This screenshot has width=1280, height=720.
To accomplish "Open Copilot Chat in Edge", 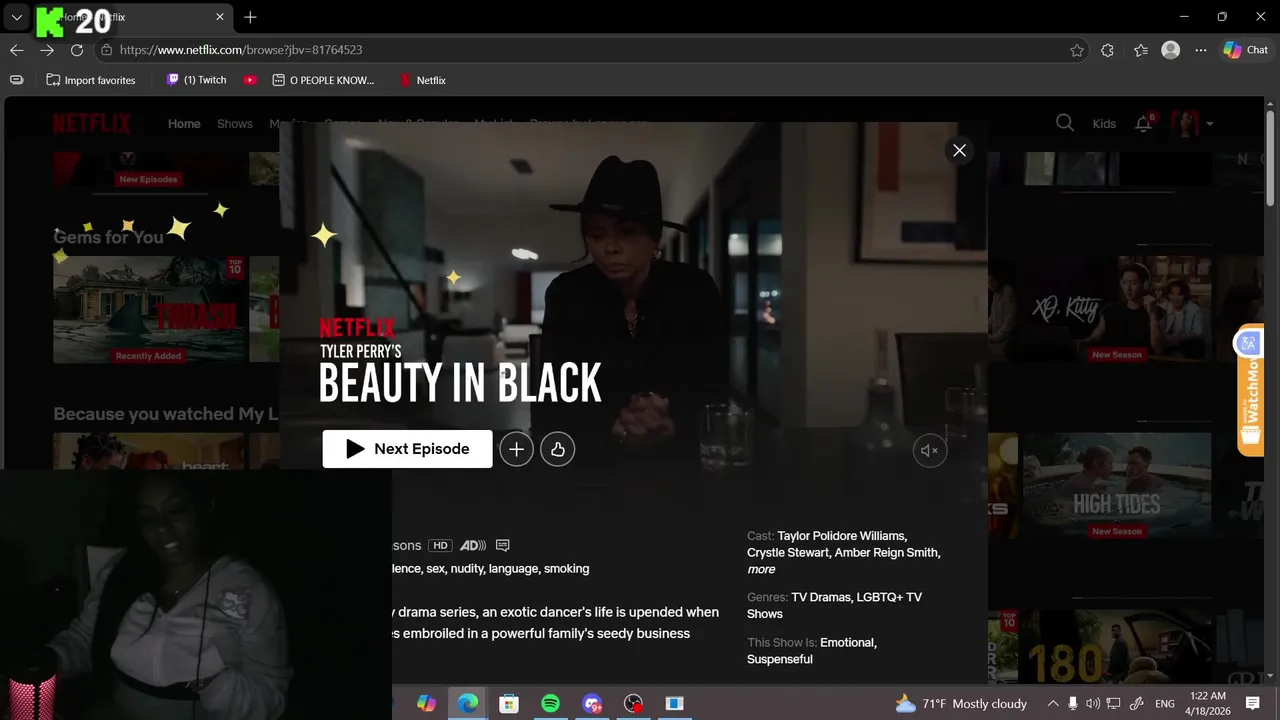I will (x=1246, y=50).
